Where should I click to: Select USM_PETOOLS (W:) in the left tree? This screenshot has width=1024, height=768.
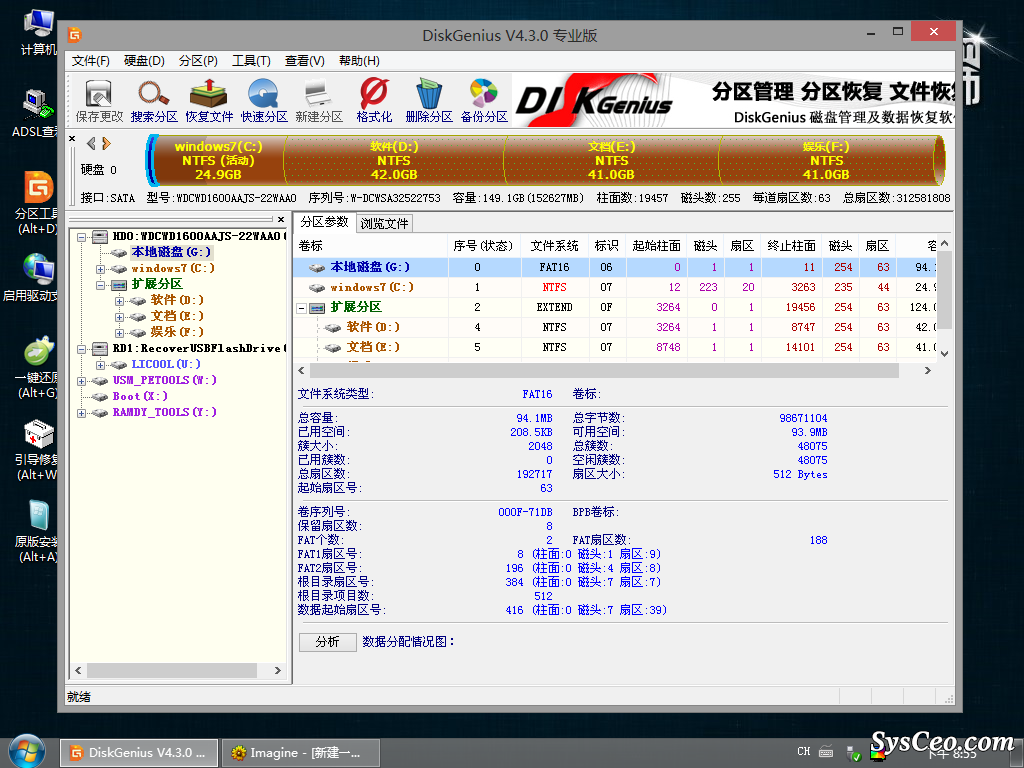[164, 380]
